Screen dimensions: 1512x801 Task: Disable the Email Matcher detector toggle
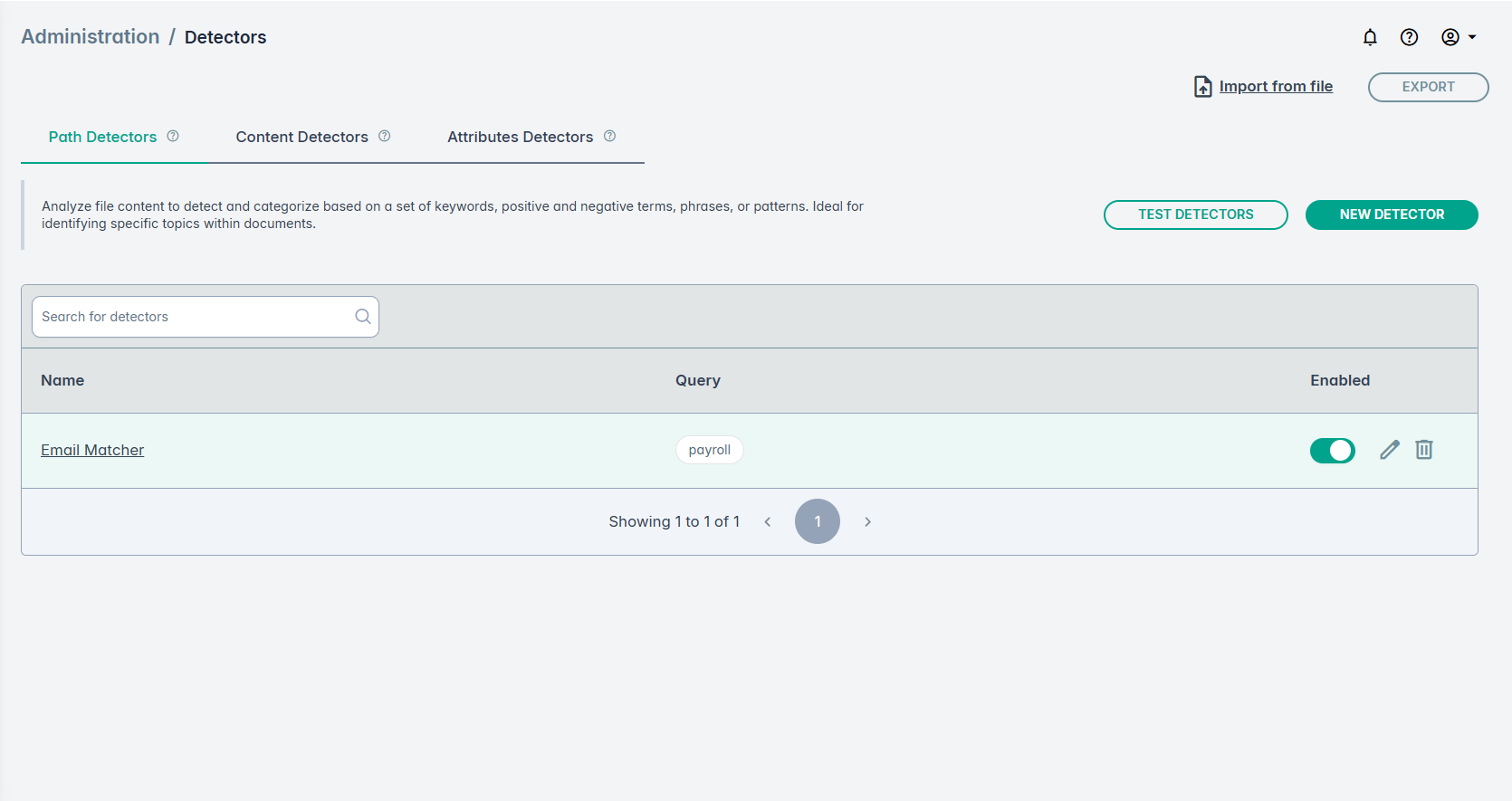point(1332,450)
